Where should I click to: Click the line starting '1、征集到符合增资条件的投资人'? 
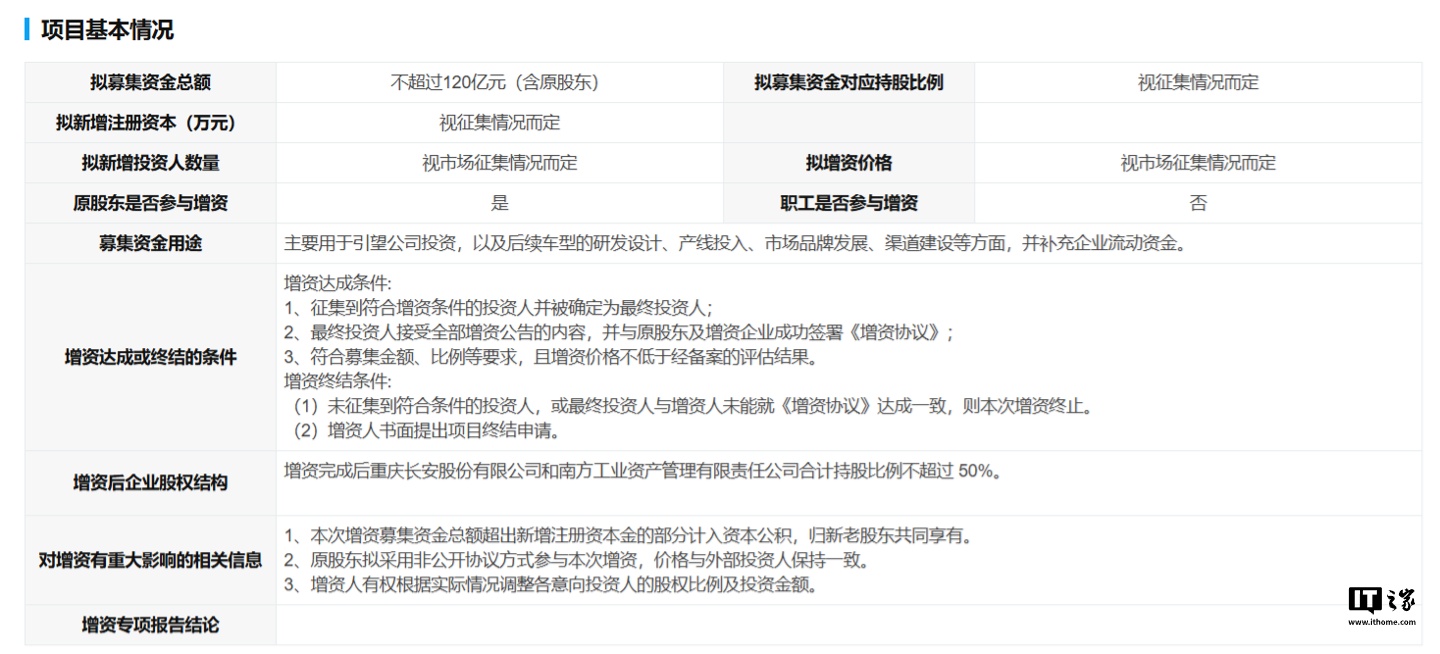[498, 308]
